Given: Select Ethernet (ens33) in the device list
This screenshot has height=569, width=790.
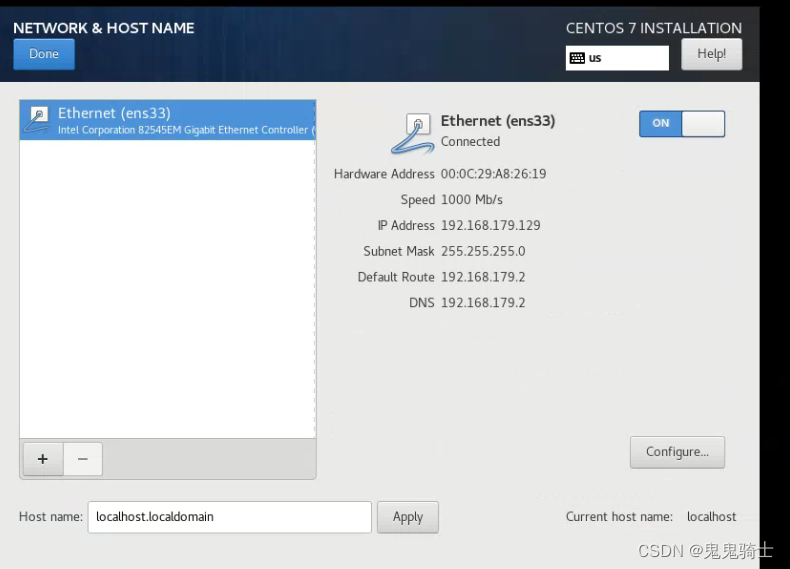Looking at the screenshot, I should [x=168, y=120].
